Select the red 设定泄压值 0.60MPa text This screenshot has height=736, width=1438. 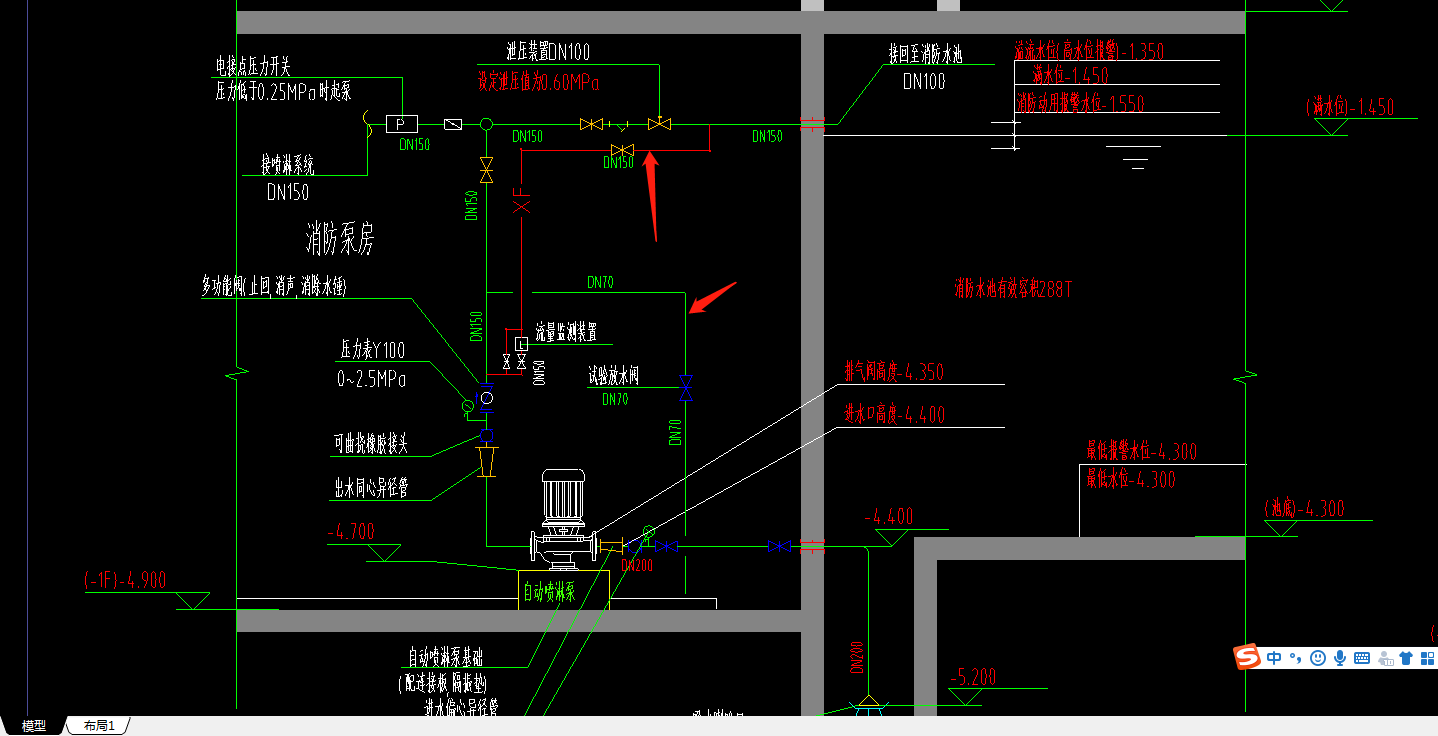(x=538, y=81)
